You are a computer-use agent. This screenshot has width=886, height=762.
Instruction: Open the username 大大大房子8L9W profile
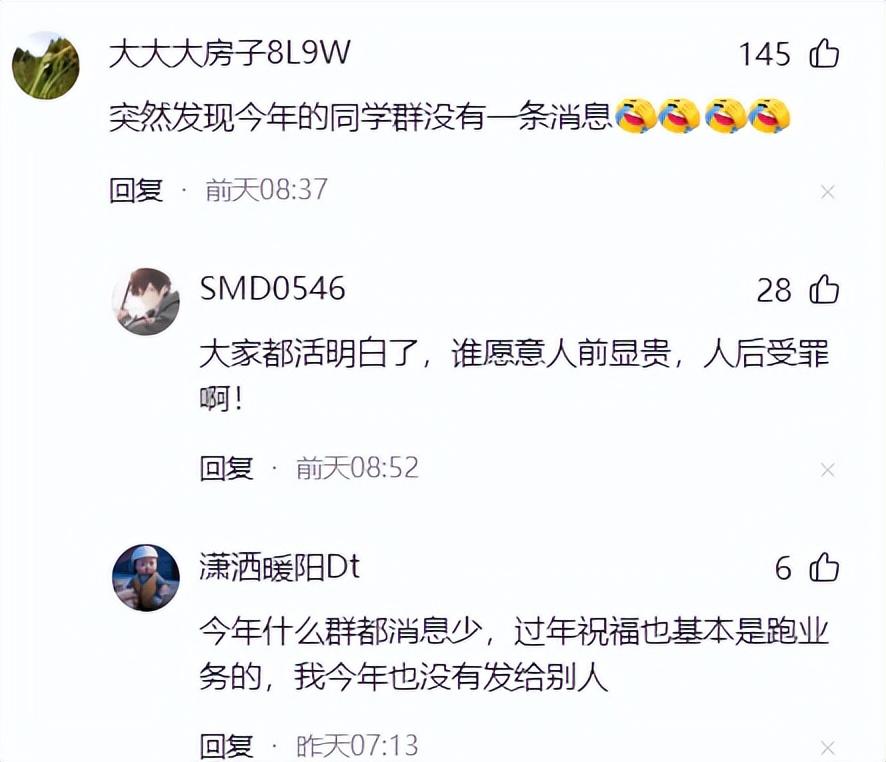click(229, 53)
